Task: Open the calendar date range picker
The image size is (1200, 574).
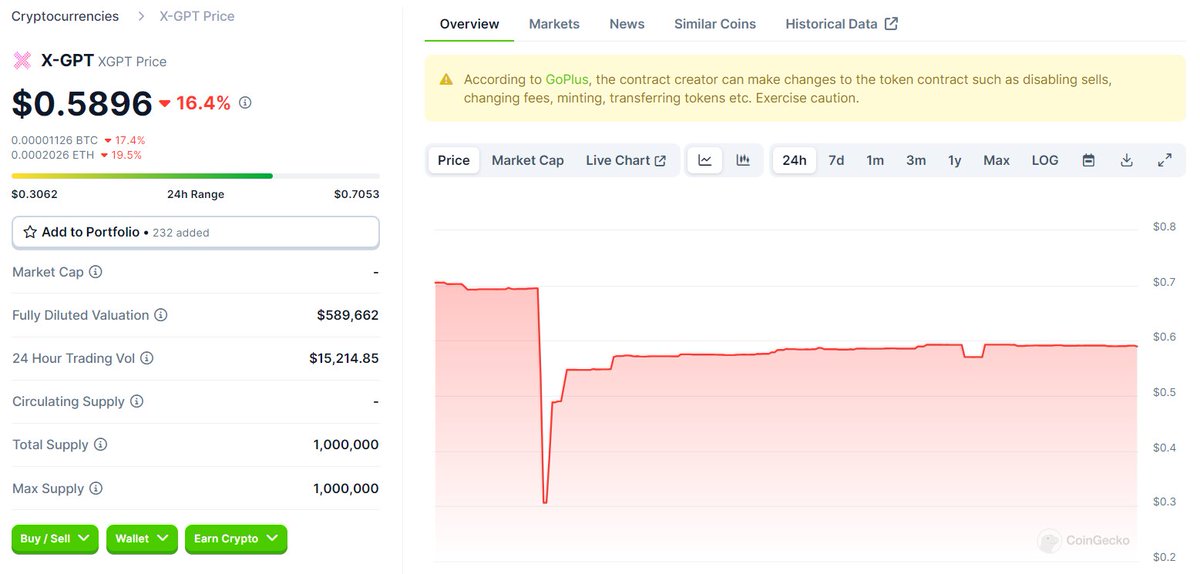Action: point(1089,160)
